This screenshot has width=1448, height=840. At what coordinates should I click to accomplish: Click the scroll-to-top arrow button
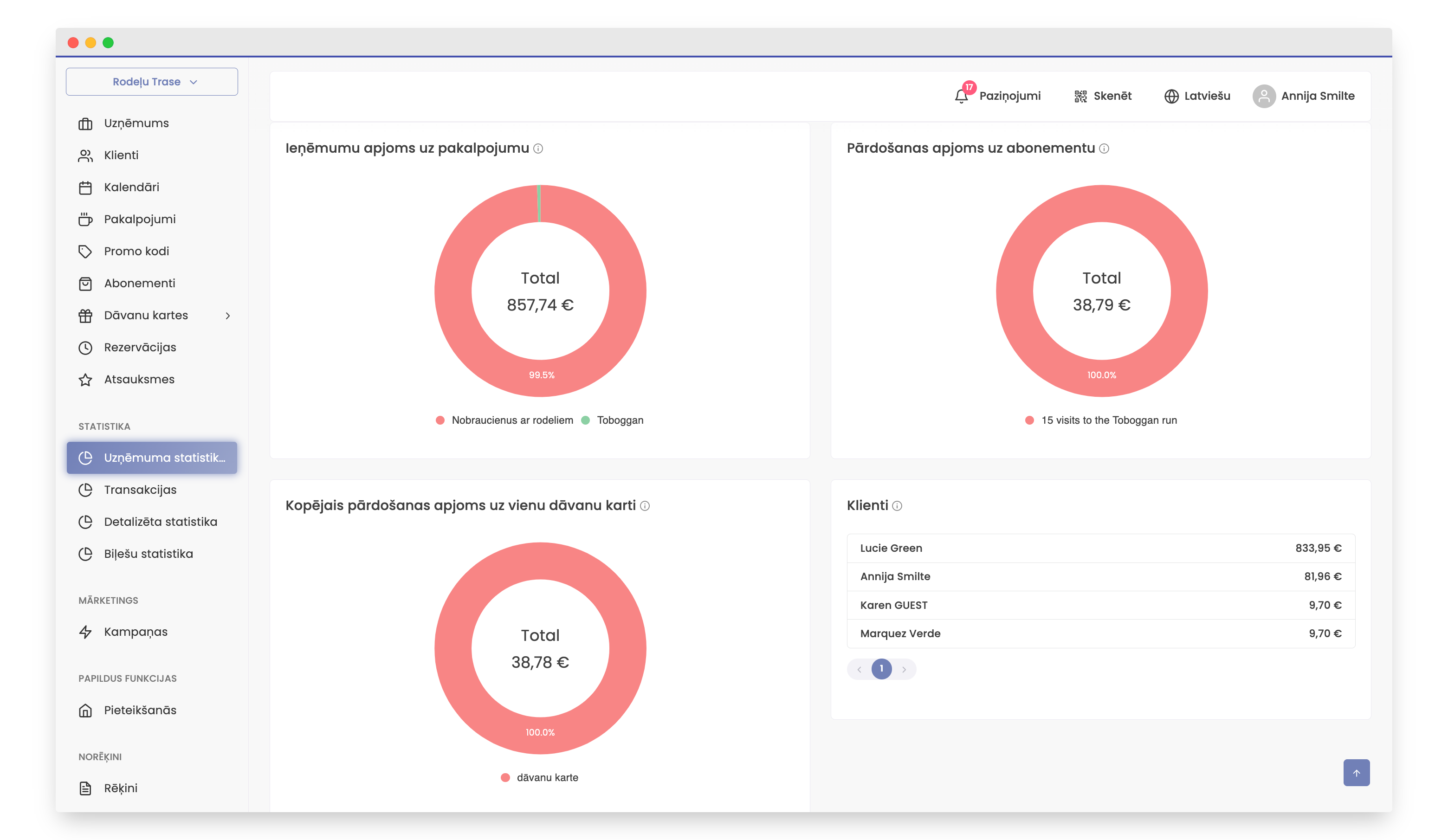[x=1356, y=773]
